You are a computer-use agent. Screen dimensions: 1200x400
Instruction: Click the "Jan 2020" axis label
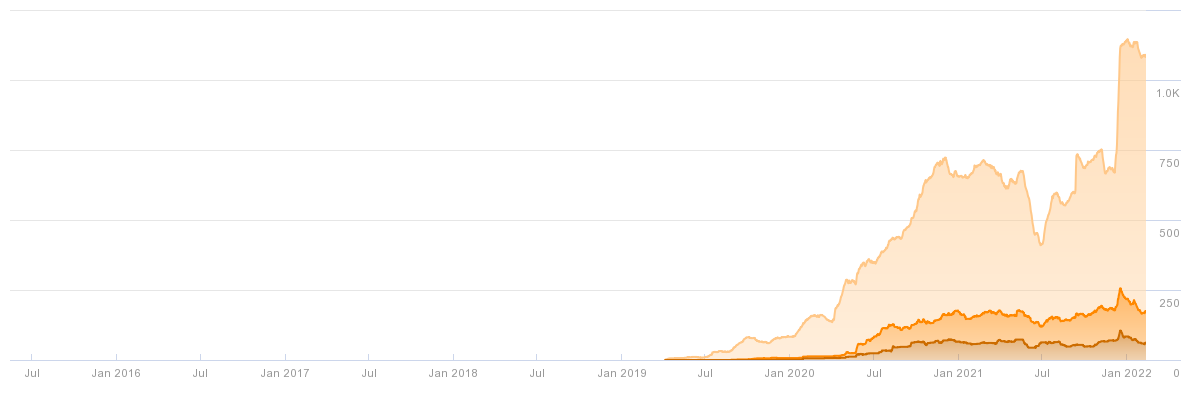790,373
